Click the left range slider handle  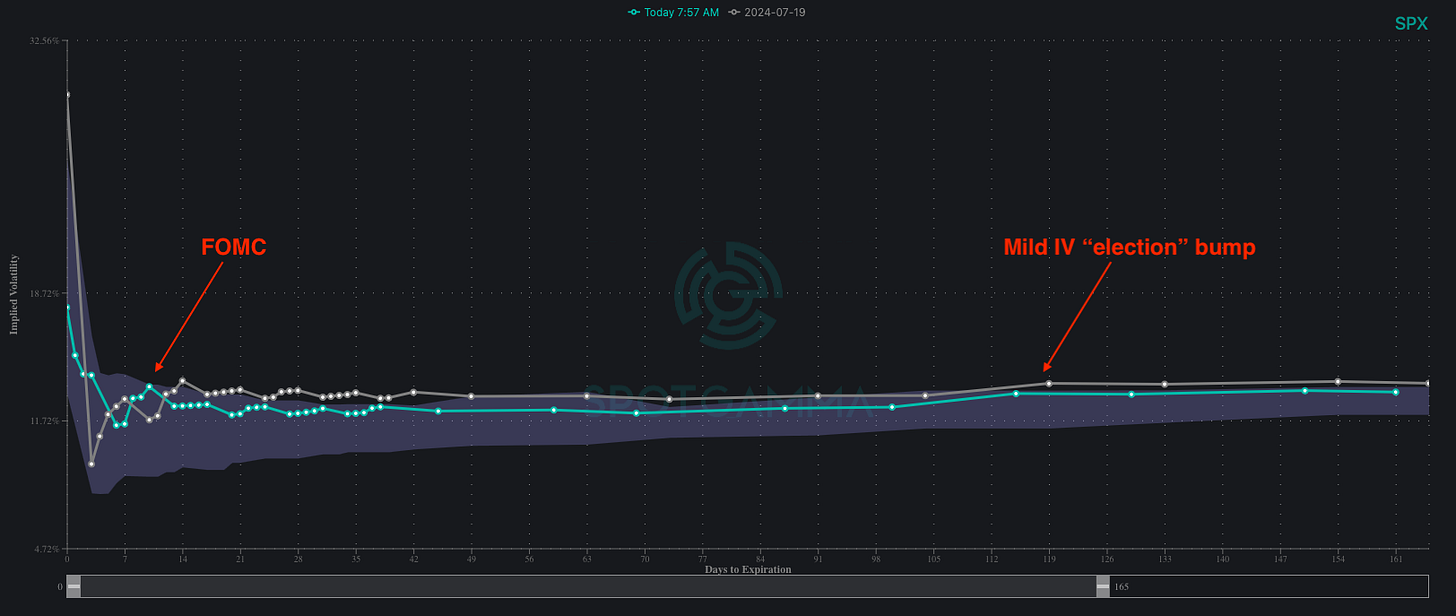pyautogui.click(x=73, y=586)
